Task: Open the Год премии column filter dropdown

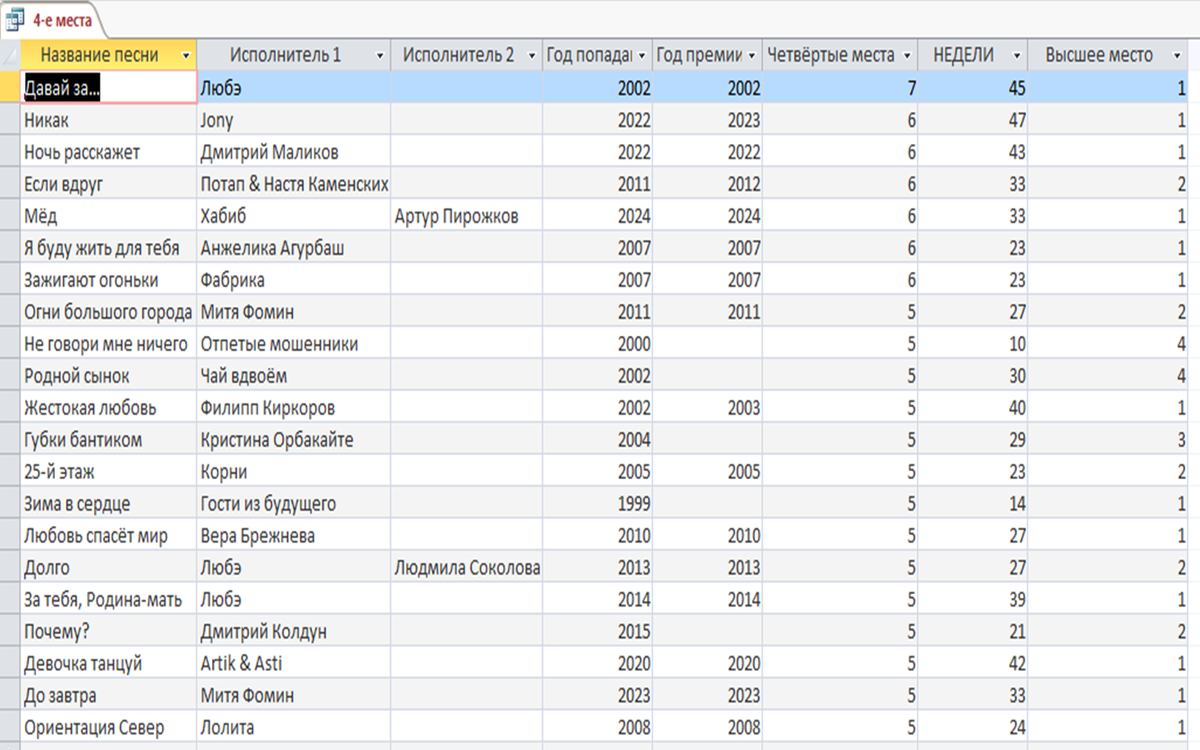Action: coord(752,55)
